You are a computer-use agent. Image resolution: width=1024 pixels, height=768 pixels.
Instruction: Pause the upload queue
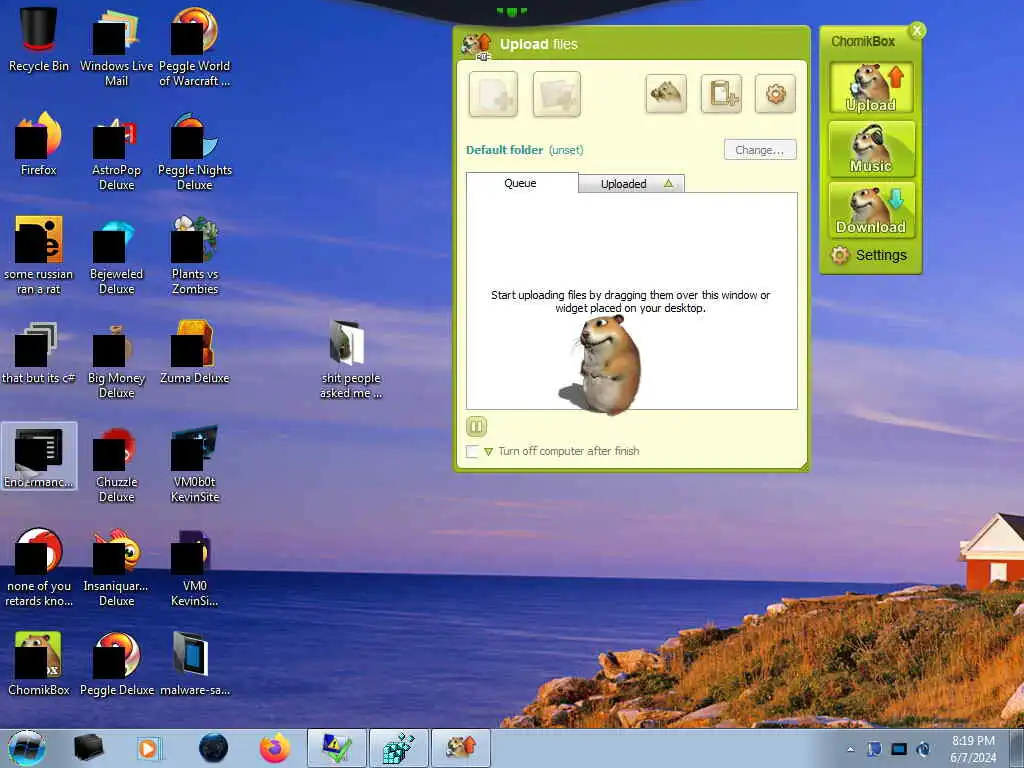tap(476, 426)
